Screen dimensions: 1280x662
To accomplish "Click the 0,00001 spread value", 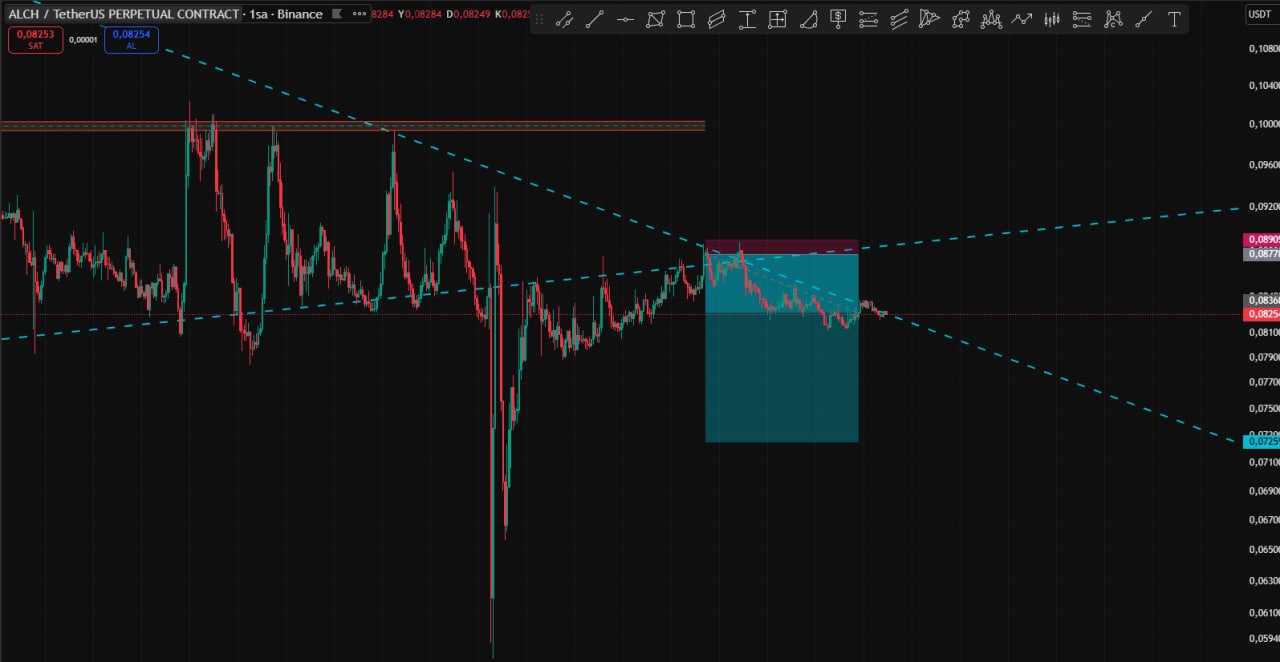I will click(83, 40).
